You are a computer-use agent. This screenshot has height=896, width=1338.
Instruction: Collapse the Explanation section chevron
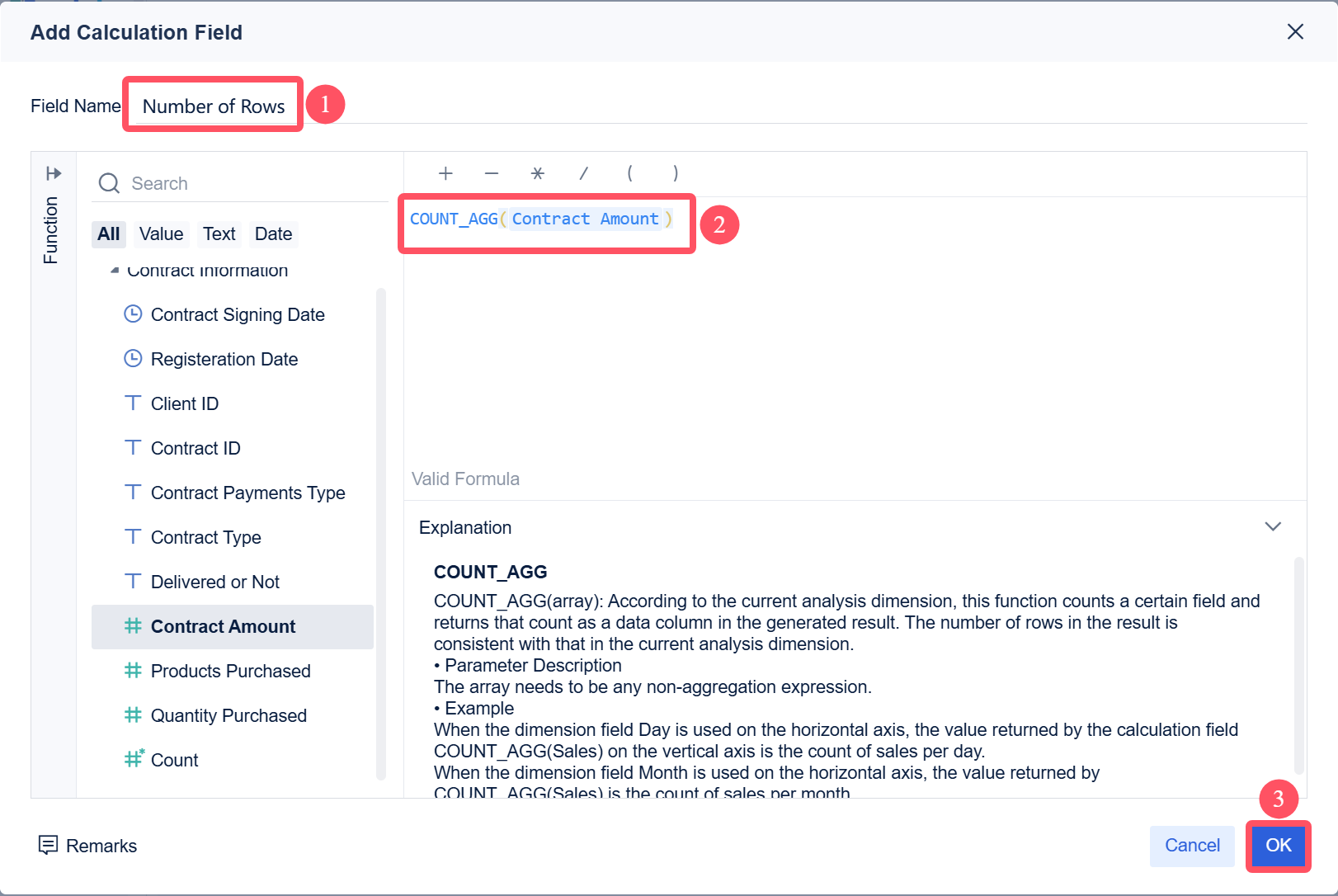click(1273, 526)
